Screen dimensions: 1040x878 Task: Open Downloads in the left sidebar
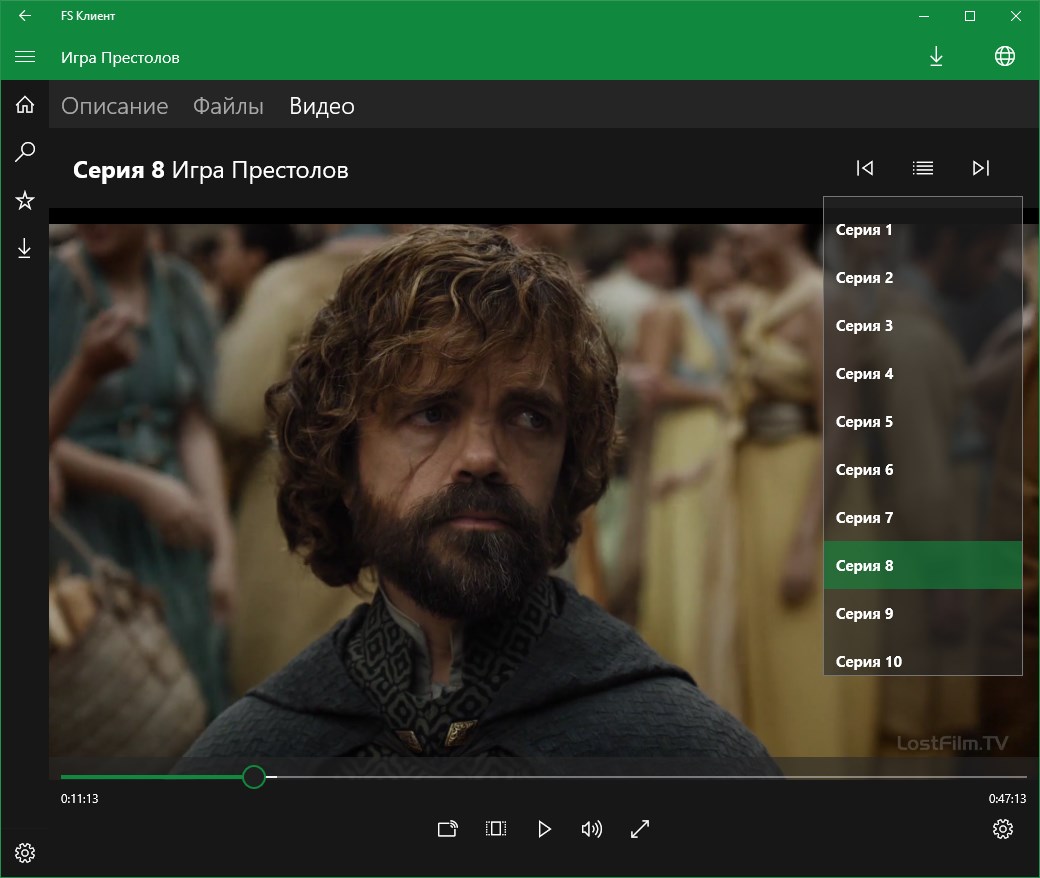[x=25, y=248]
